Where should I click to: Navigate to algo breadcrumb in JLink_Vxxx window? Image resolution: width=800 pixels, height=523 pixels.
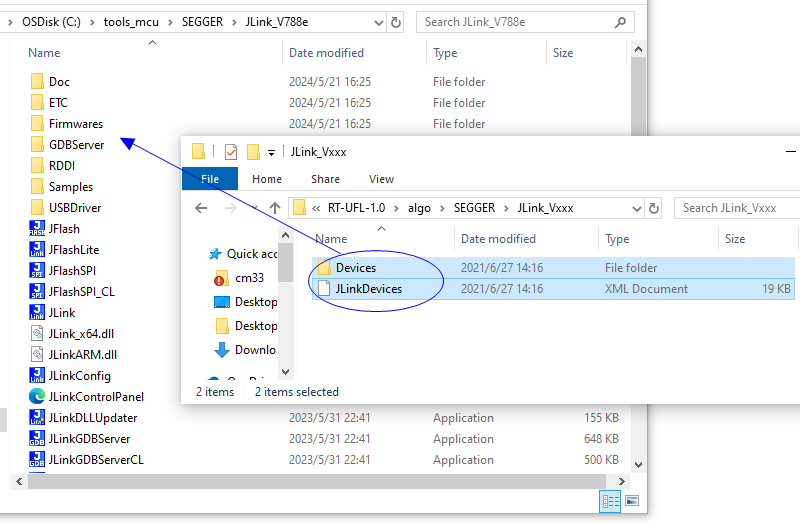pos(419,208)
